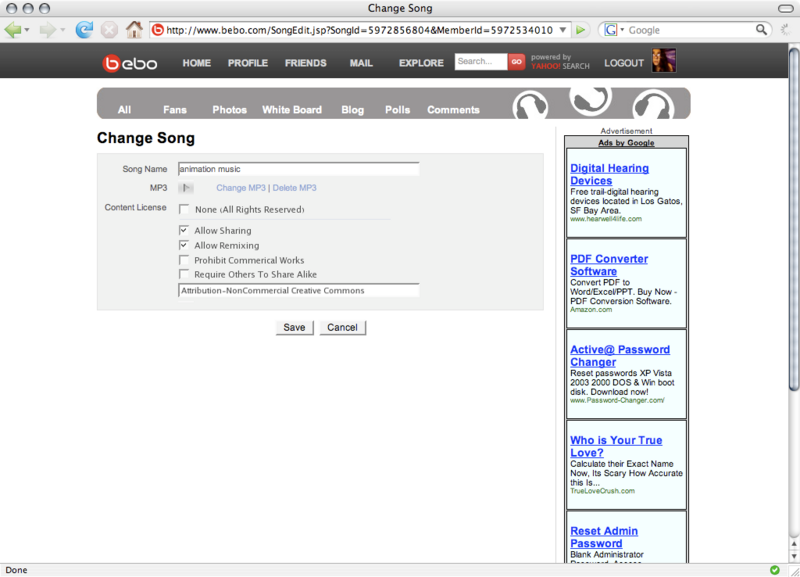The height and width of the screenshot is (577, 800).
Task: Click the Bebo logo
Action: 130,63
